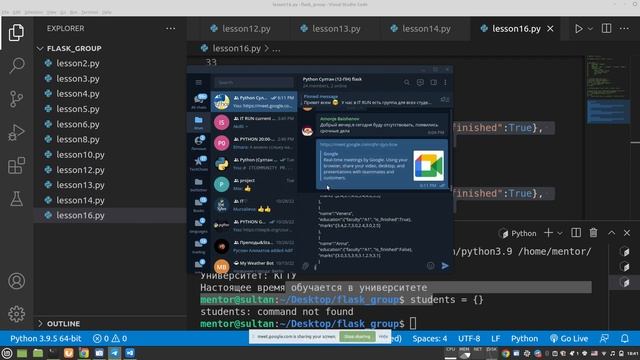Open lesson5.py in the Explorer
Image resolution: width=640 pixels, height=360 pixels.
tap(78, 109)
